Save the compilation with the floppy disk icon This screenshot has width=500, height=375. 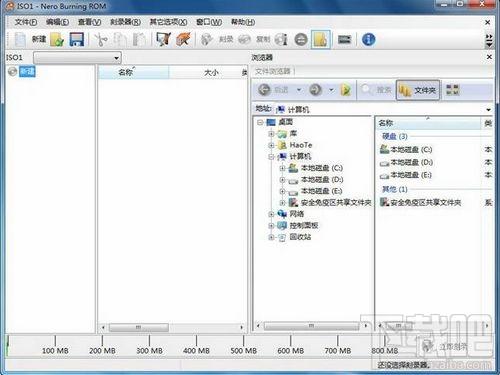coord(76,39)
